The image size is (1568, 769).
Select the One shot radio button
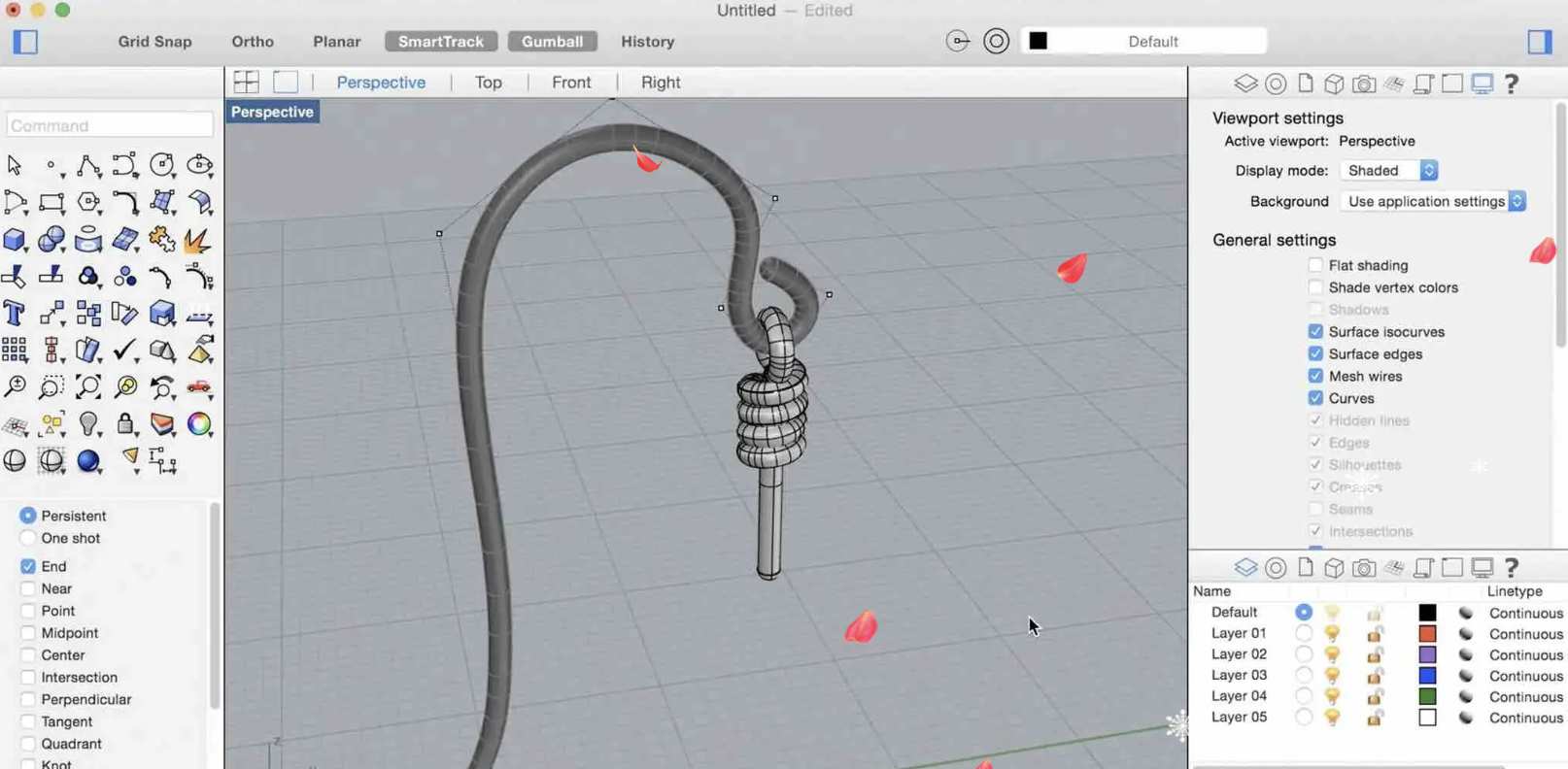click(x=28, y=538)
